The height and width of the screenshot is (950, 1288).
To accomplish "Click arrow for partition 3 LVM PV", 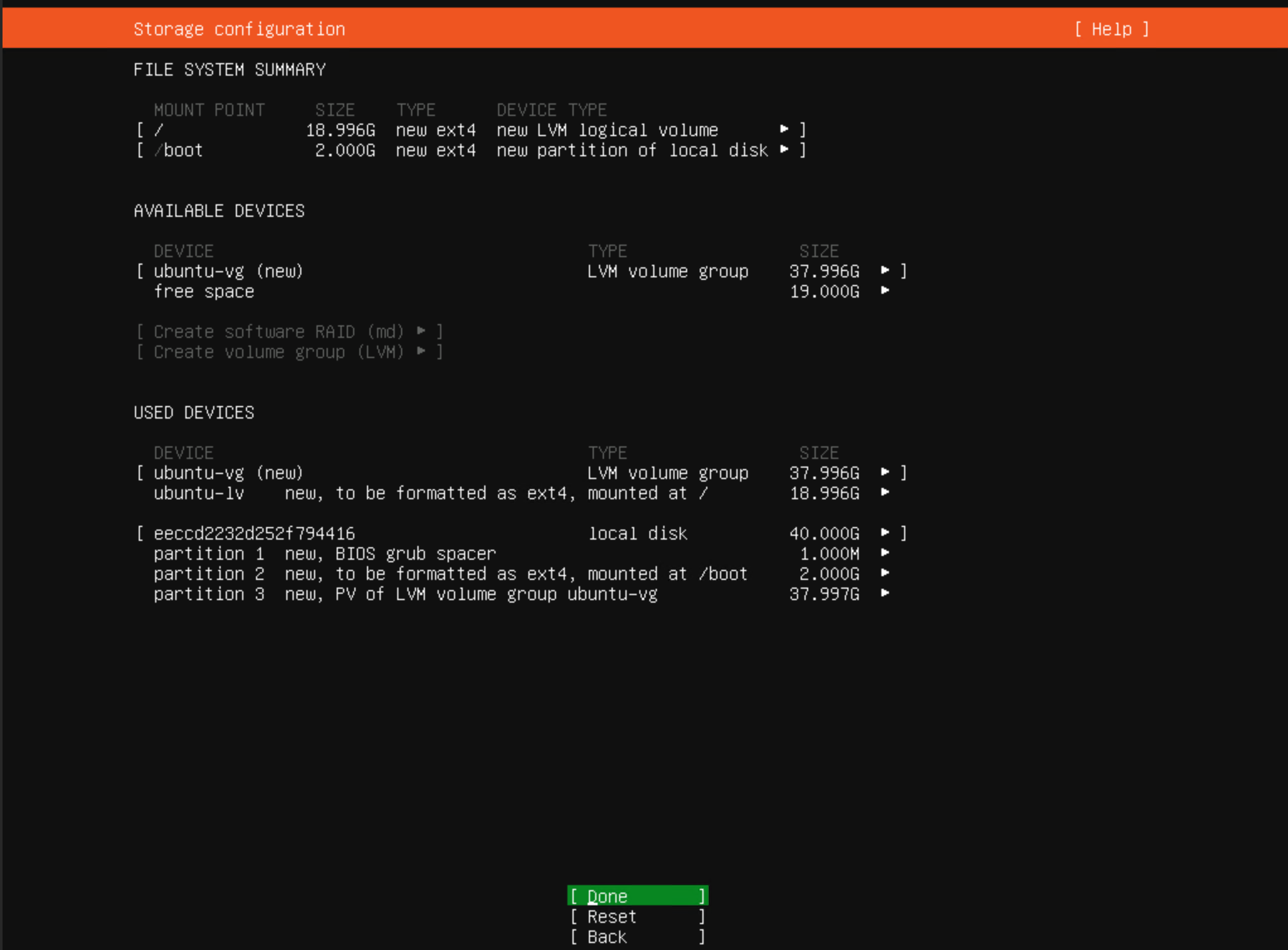I will pos(885,593).
